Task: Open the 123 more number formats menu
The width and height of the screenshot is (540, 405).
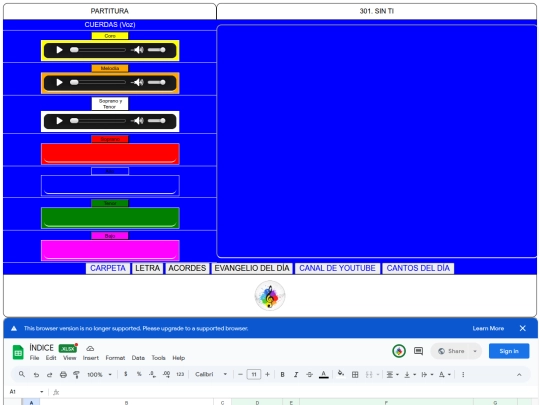Action: [x=180, y=374]
